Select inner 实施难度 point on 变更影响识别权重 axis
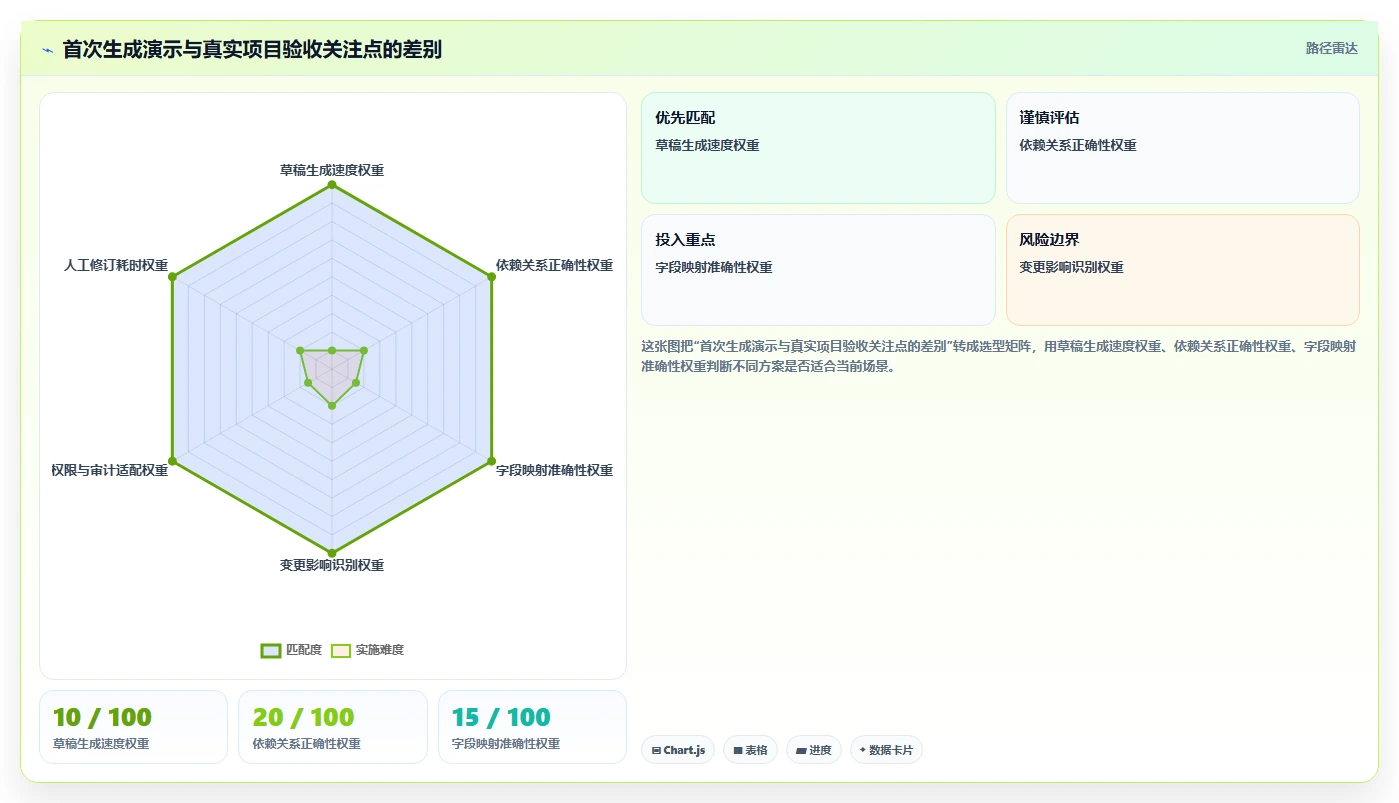Viewport: 1399px width, 803px height. tap(332, 405)
